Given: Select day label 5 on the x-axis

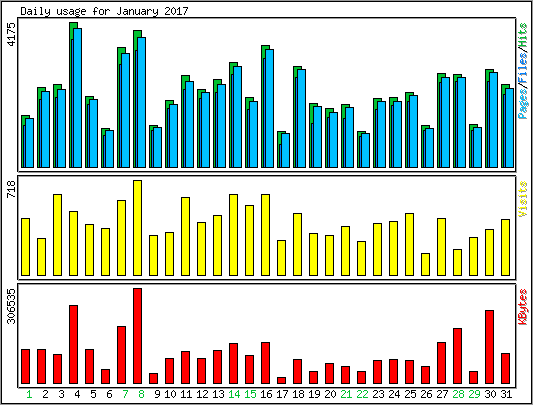Looking at the screenshot, I should (x=93, y=394).
